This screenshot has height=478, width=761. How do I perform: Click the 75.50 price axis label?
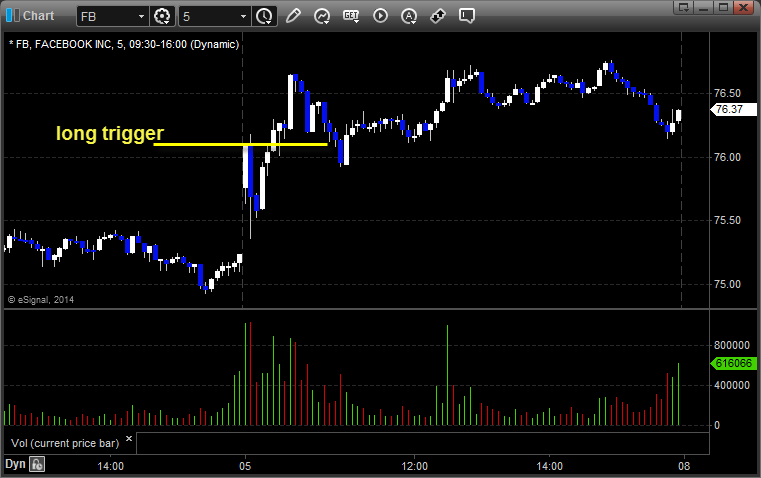click(x=727, y=220)
